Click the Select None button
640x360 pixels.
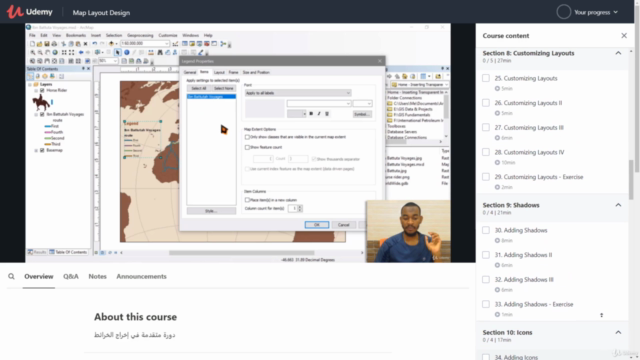coord(224,89)
